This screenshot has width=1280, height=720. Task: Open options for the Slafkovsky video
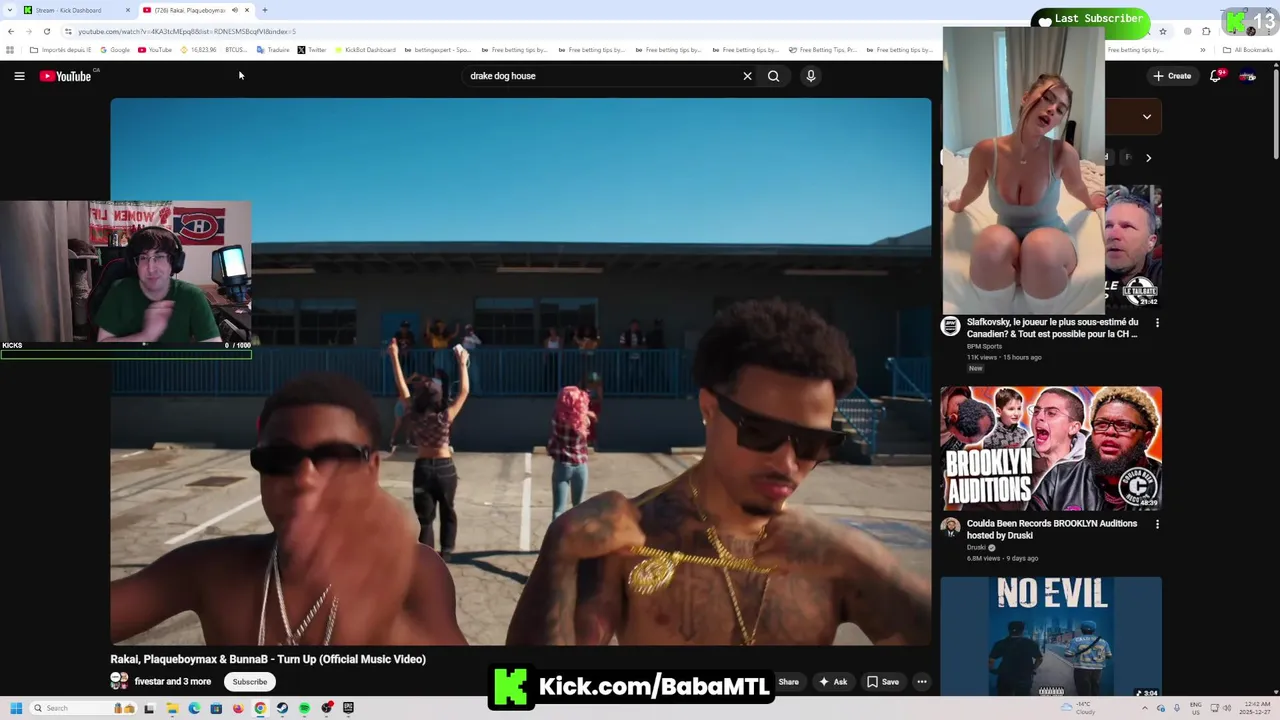(1157, 323)
